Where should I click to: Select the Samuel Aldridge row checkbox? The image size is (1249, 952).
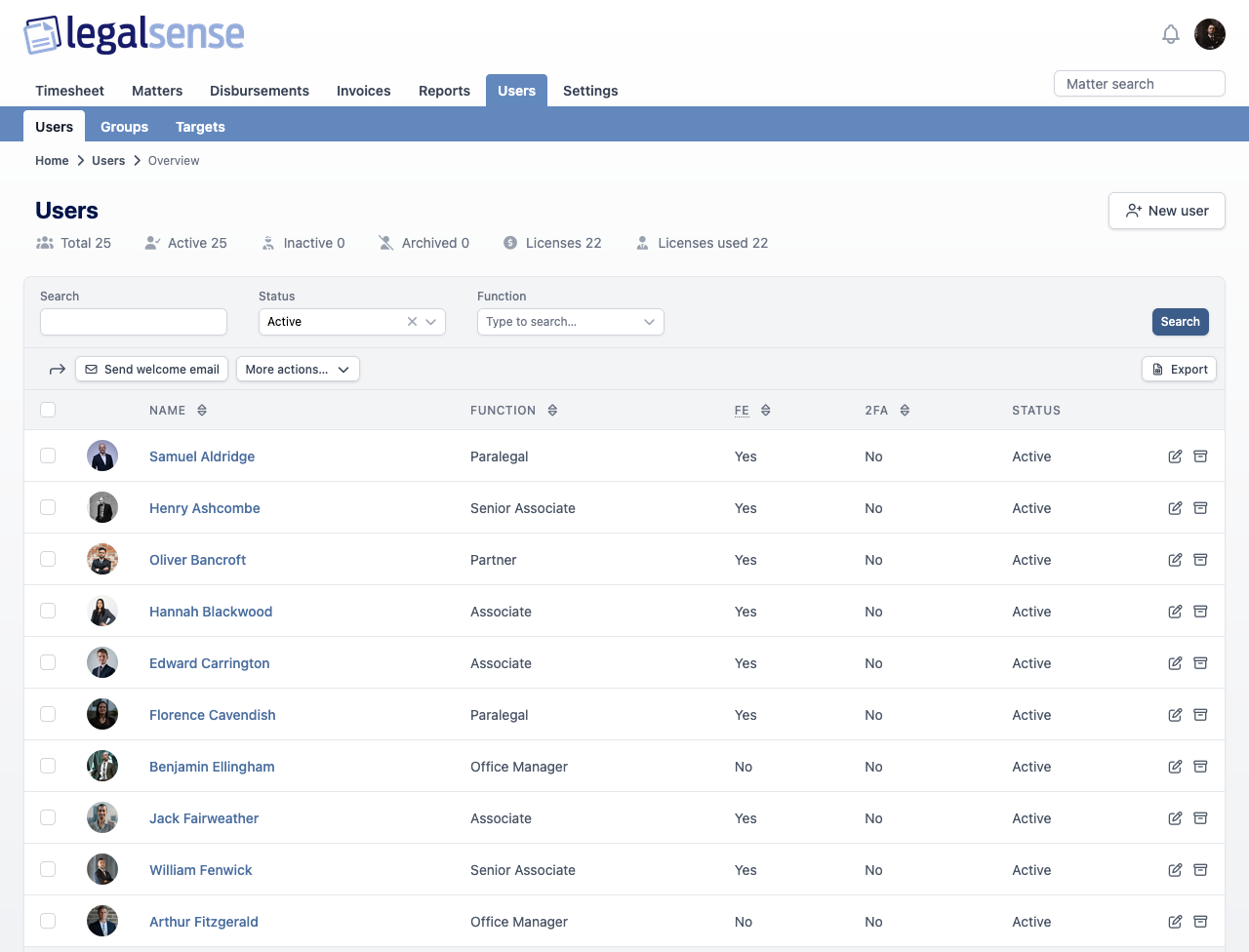[x=48, y=456]
